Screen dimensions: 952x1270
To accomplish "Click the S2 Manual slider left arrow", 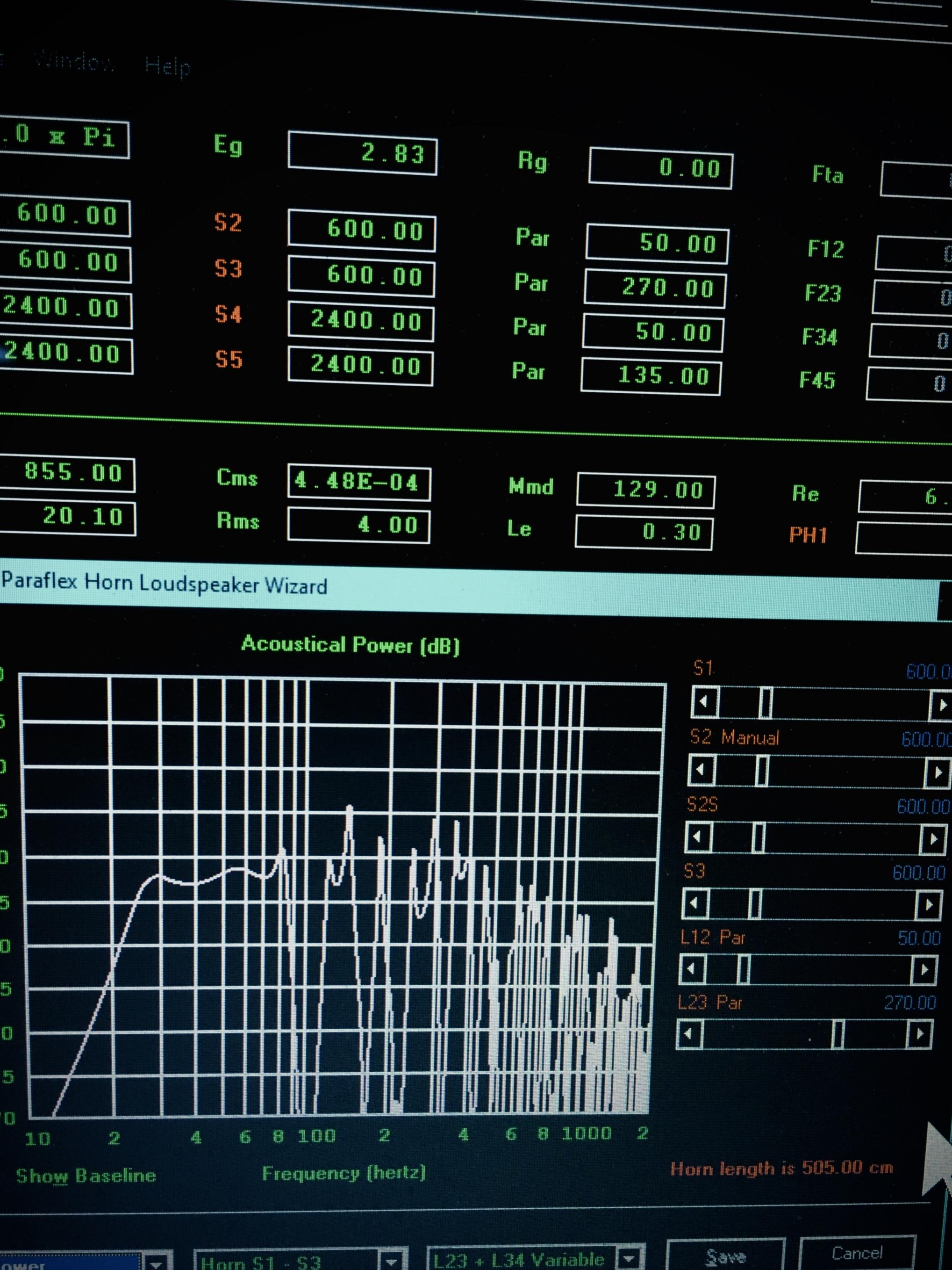I will point(702,770).
